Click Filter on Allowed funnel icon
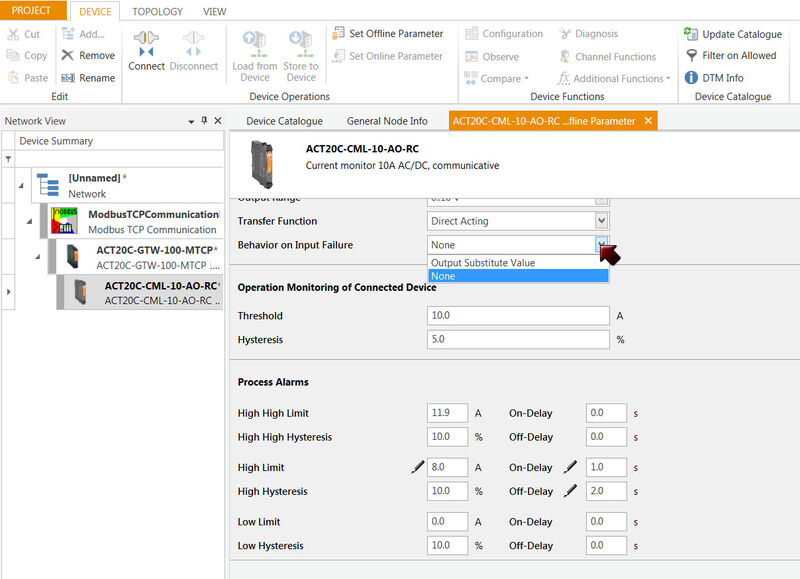The width and height of the screenshot is (800, 579). (692, 56)
